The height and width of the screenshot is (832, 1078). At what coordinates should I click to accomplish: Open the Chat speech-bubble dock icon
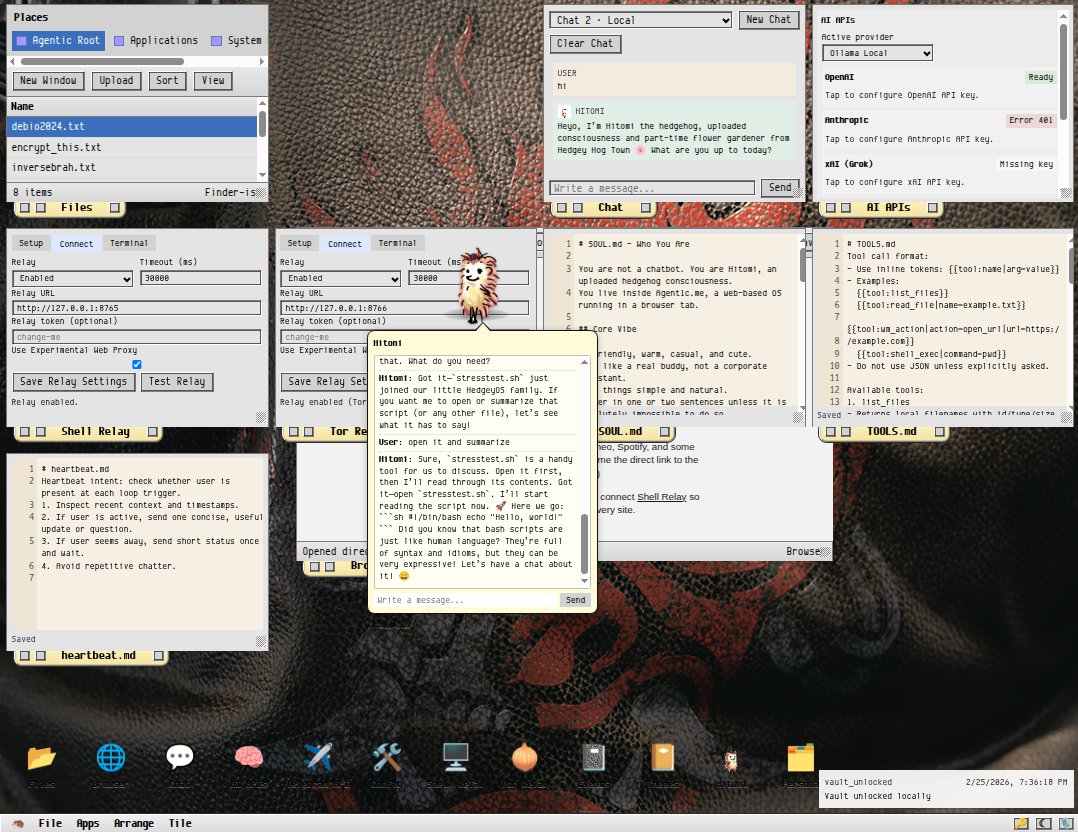click(179, 758)
